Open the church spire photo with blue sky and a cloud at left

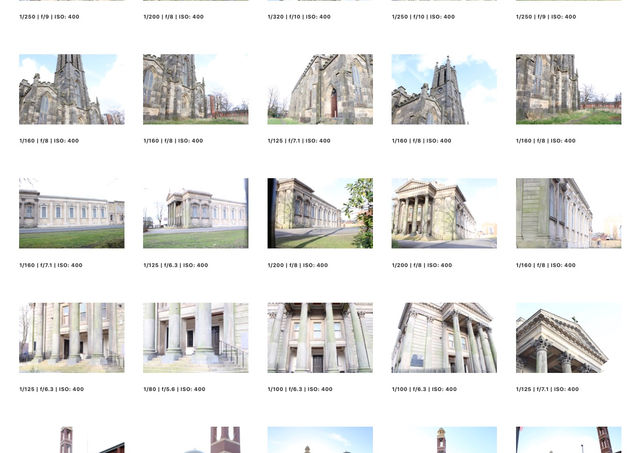71,89
